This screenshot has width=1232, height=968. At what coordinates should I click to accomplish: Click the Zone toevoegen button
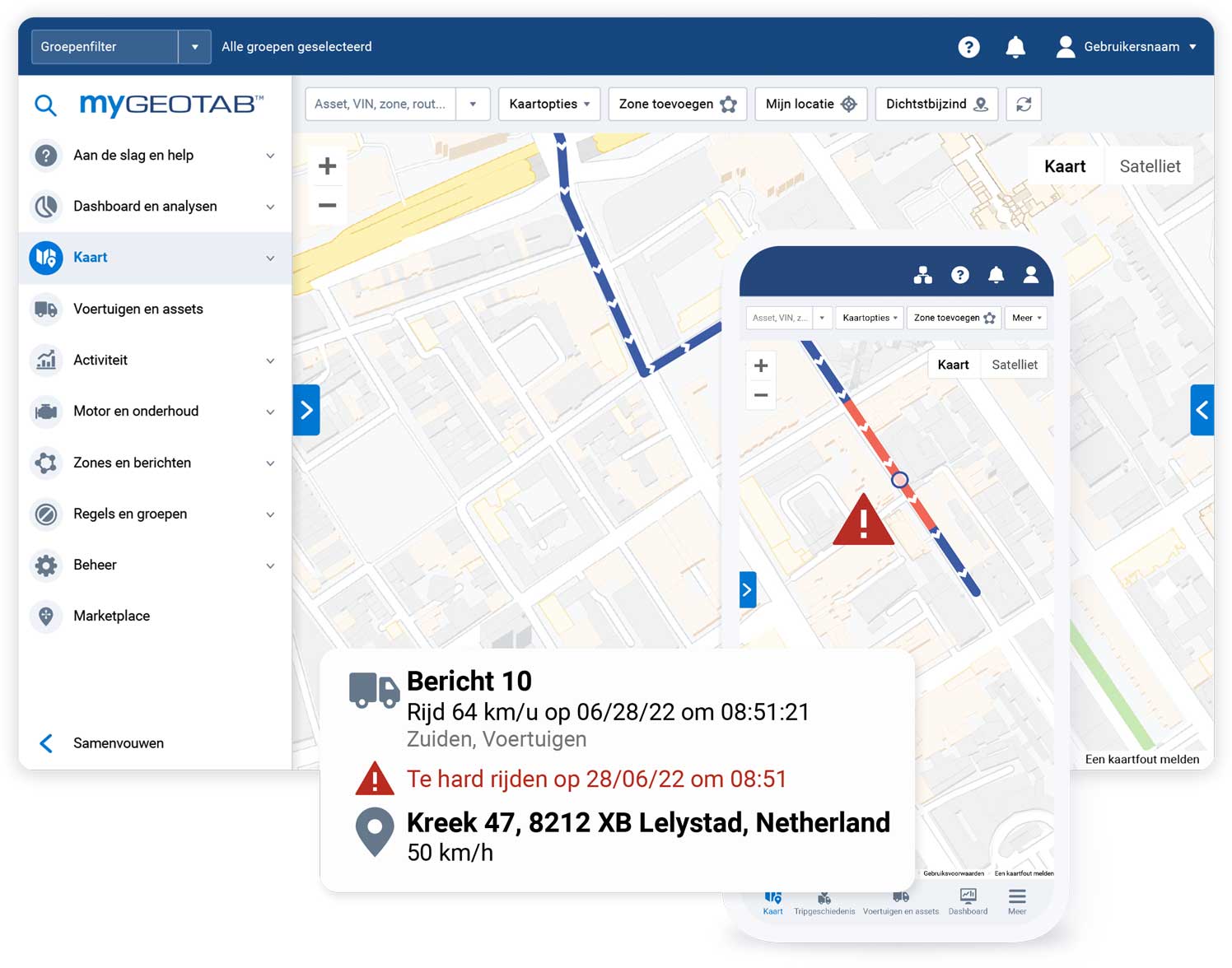(678, 104)
